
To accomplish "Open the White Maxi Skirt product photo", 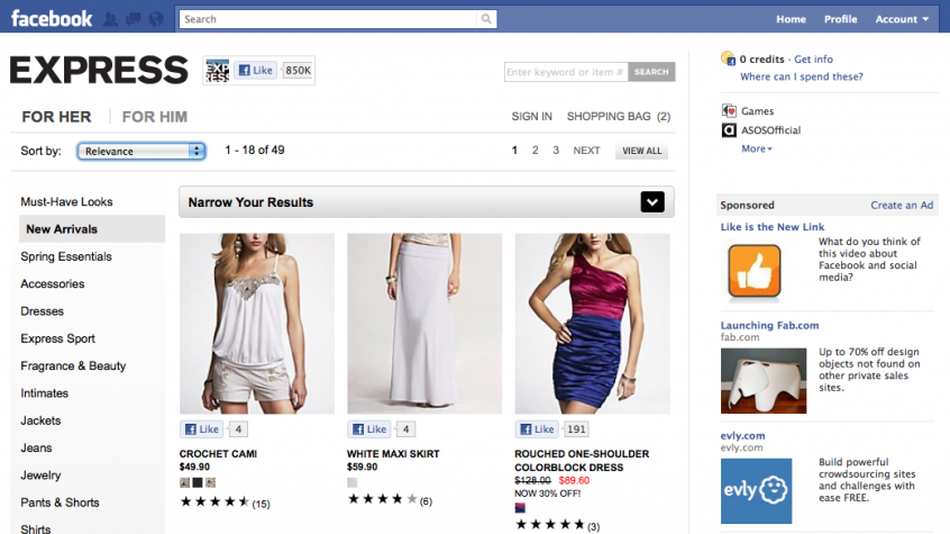I will [425, 324].
